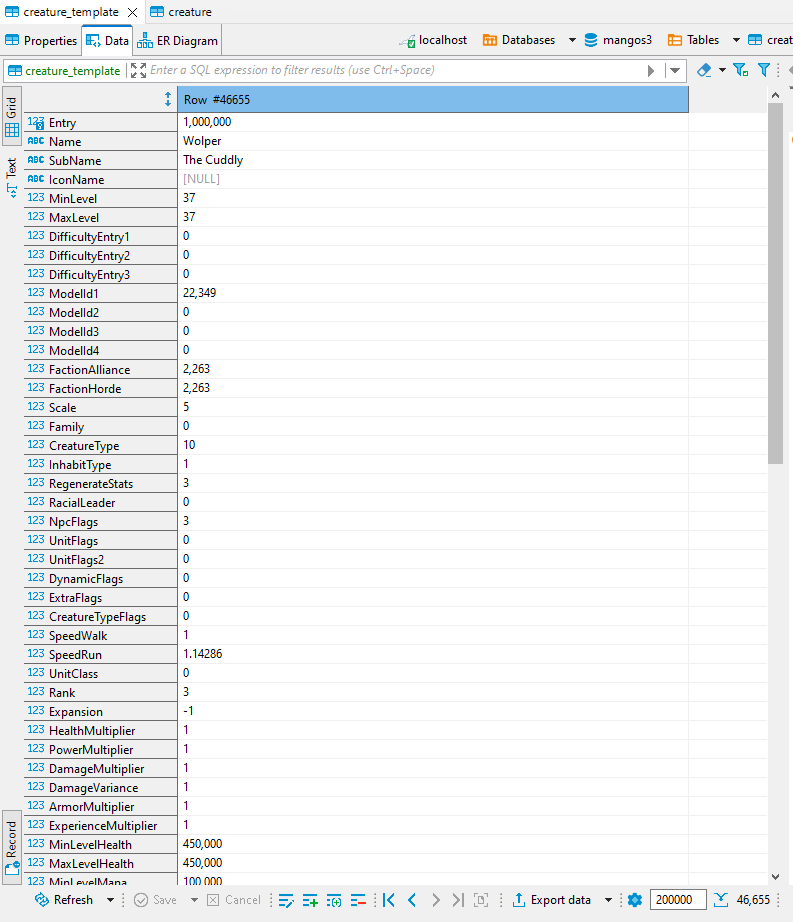The width and height of the screenshot is (793, 922).
Task: Click the Edit cell value icon
Action: (x=286, y=900)
